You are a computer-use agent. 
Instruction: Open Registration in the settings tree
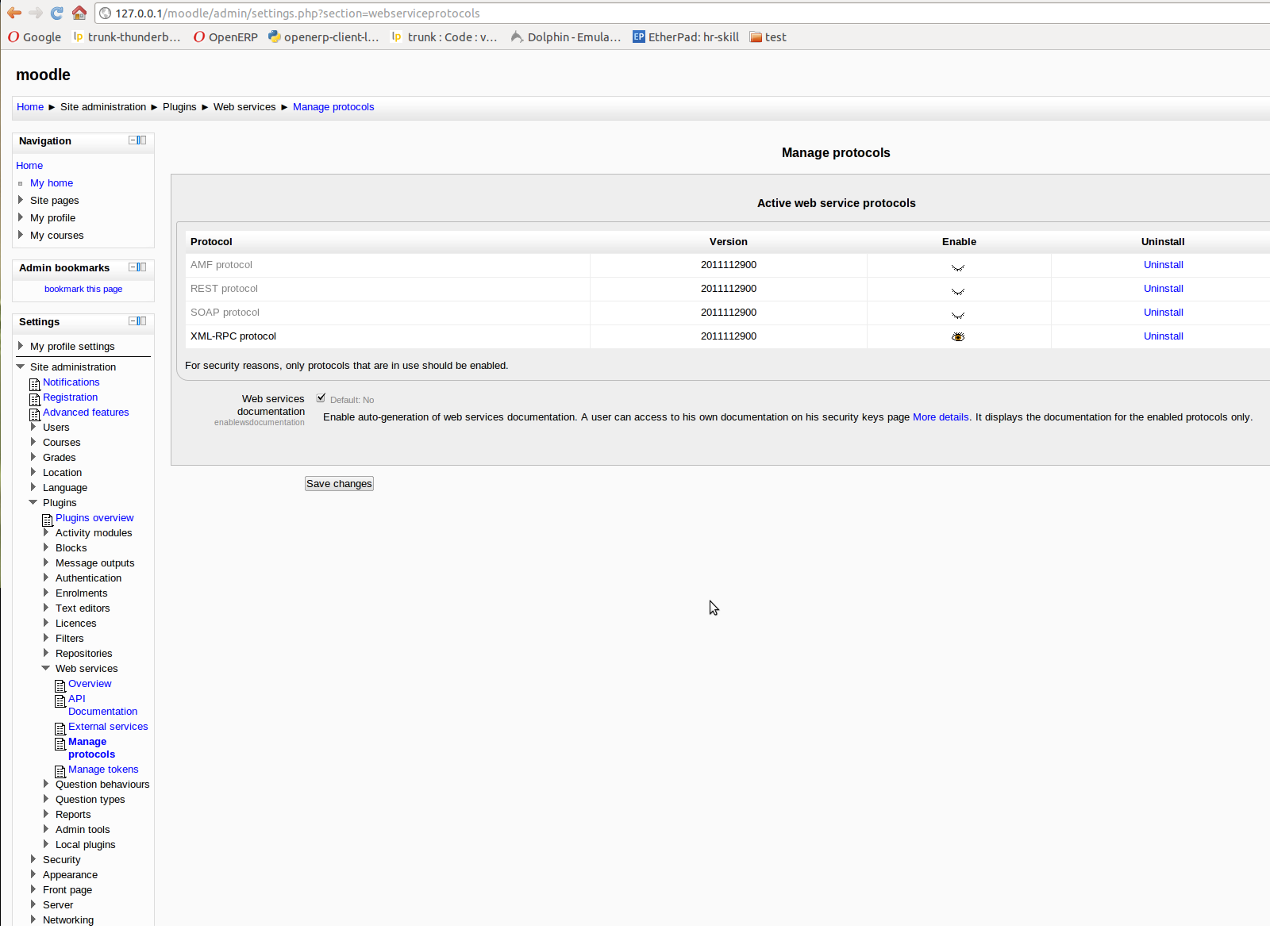click(71, 397)
